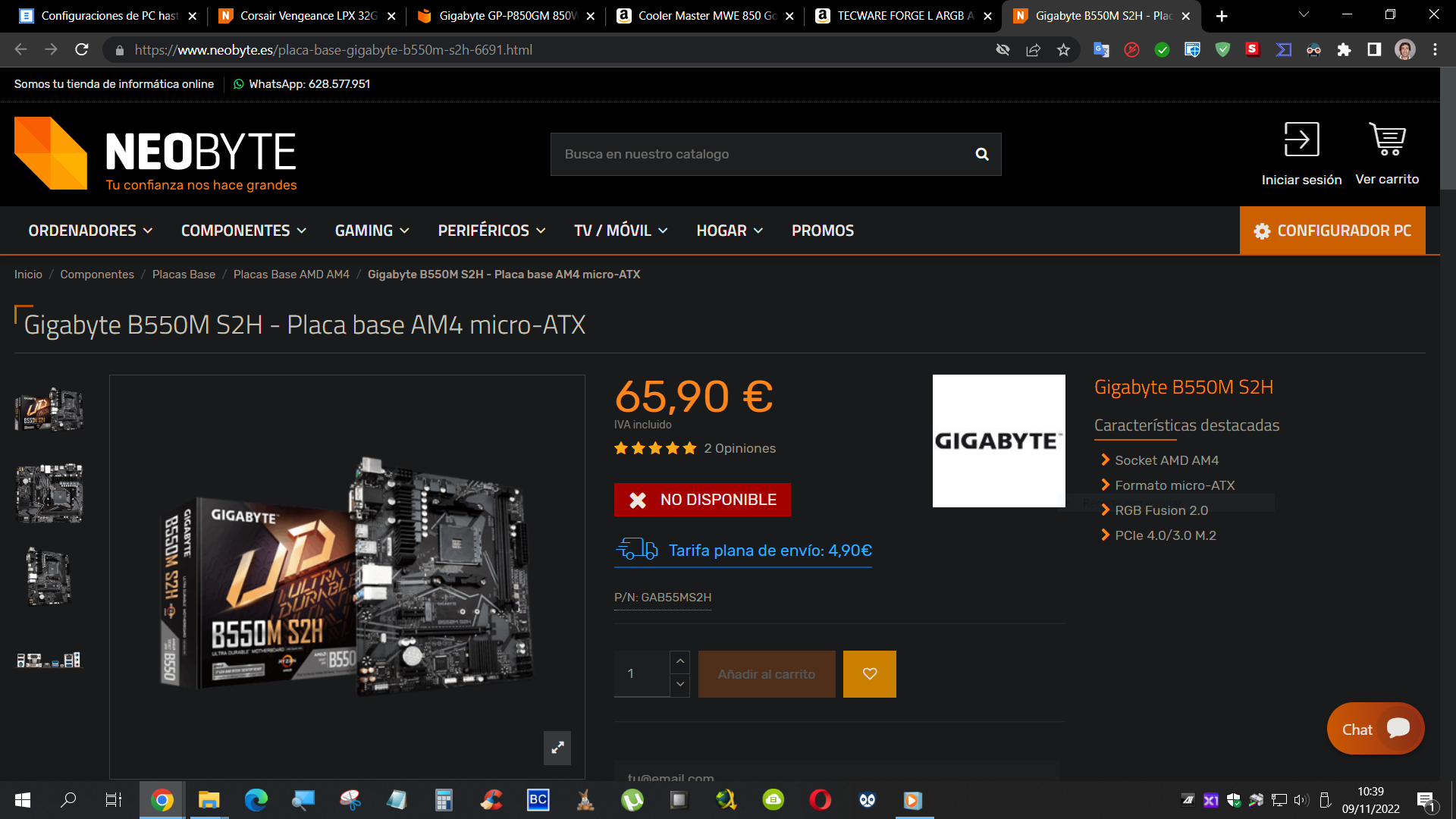The width and height of the screenshot is (1456, 819).
Task: Open the Chrome extensions puzzle icon
Action: [x=1344, y=50]
